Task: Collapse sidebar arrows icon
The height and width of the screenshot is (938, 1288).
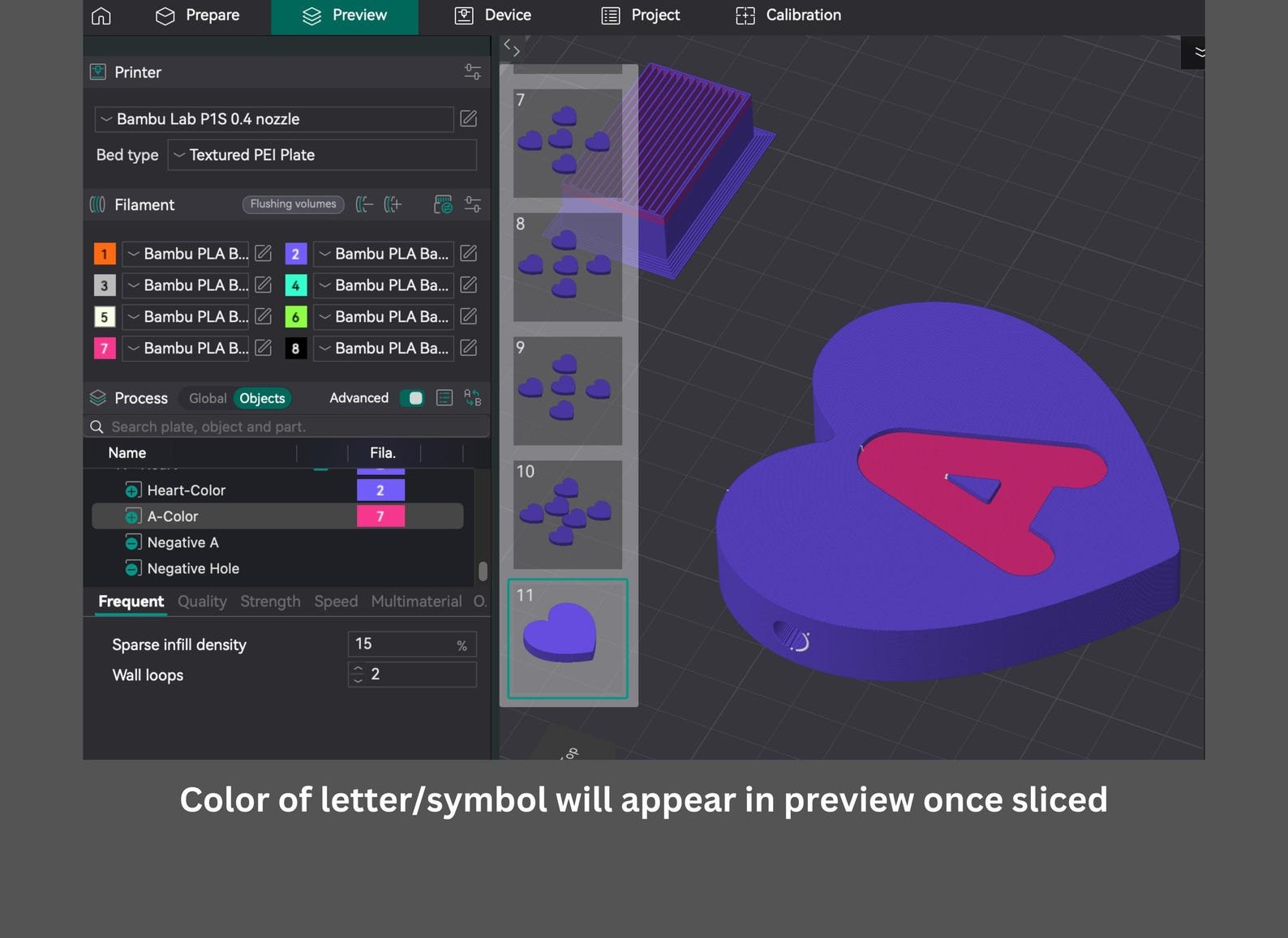Action: tap(511, 48)
